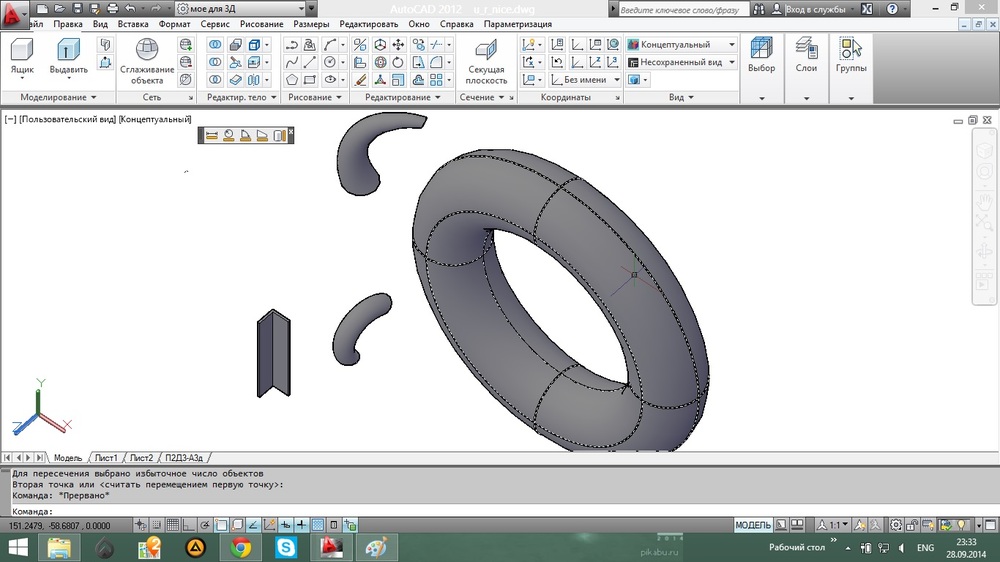Click the keyword search input field
The width and height of the screenshot is (1000, 562).
point(687,9)
